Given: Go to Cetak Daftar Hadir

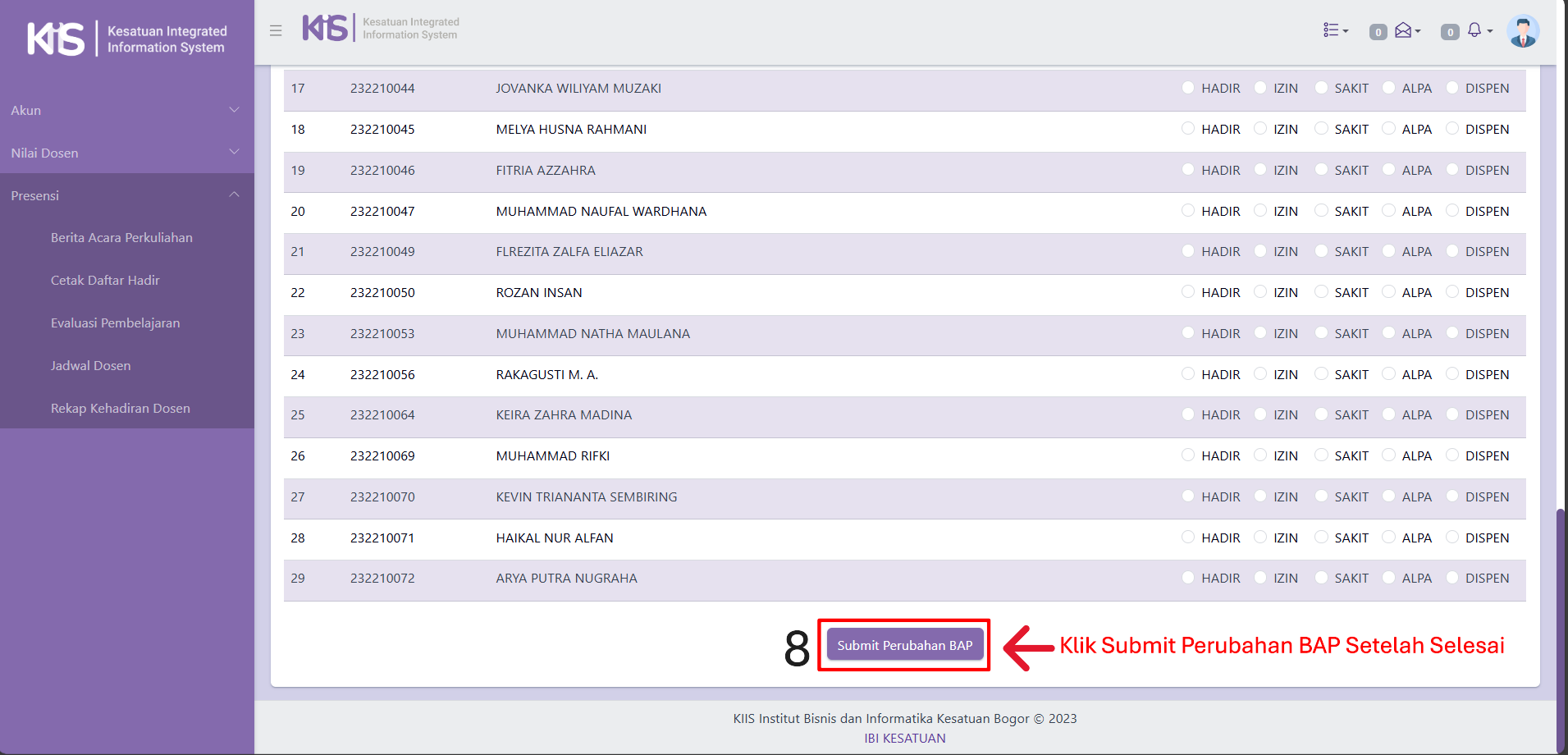Looking at the screenshot, I should 105,281.
